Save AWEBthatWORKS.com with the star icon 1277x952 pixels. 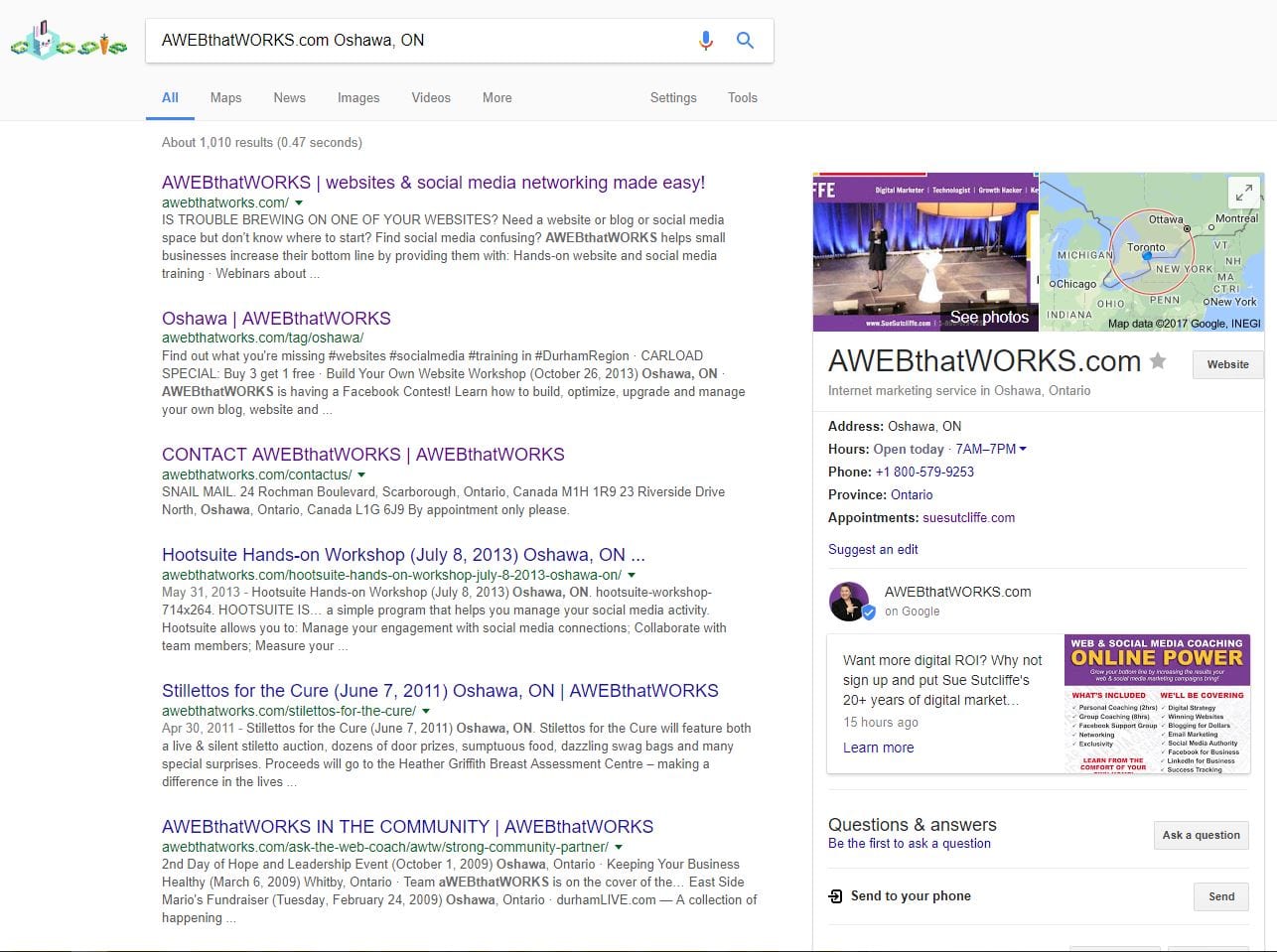pyautogui.click(x=1158, y=361)
